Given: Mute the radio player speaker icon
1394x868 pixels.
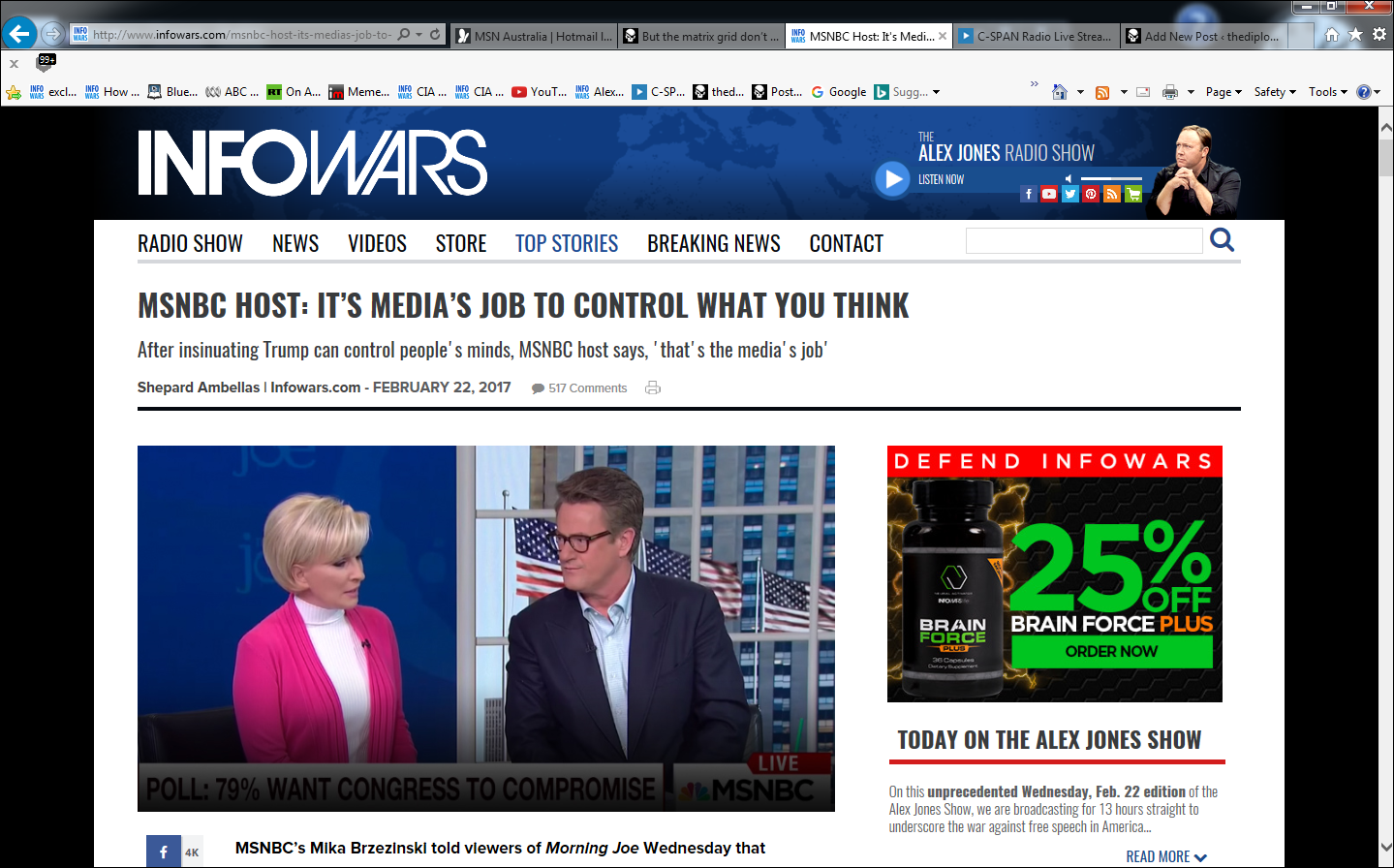Looking at the screenshot, I should [1069, 178].
